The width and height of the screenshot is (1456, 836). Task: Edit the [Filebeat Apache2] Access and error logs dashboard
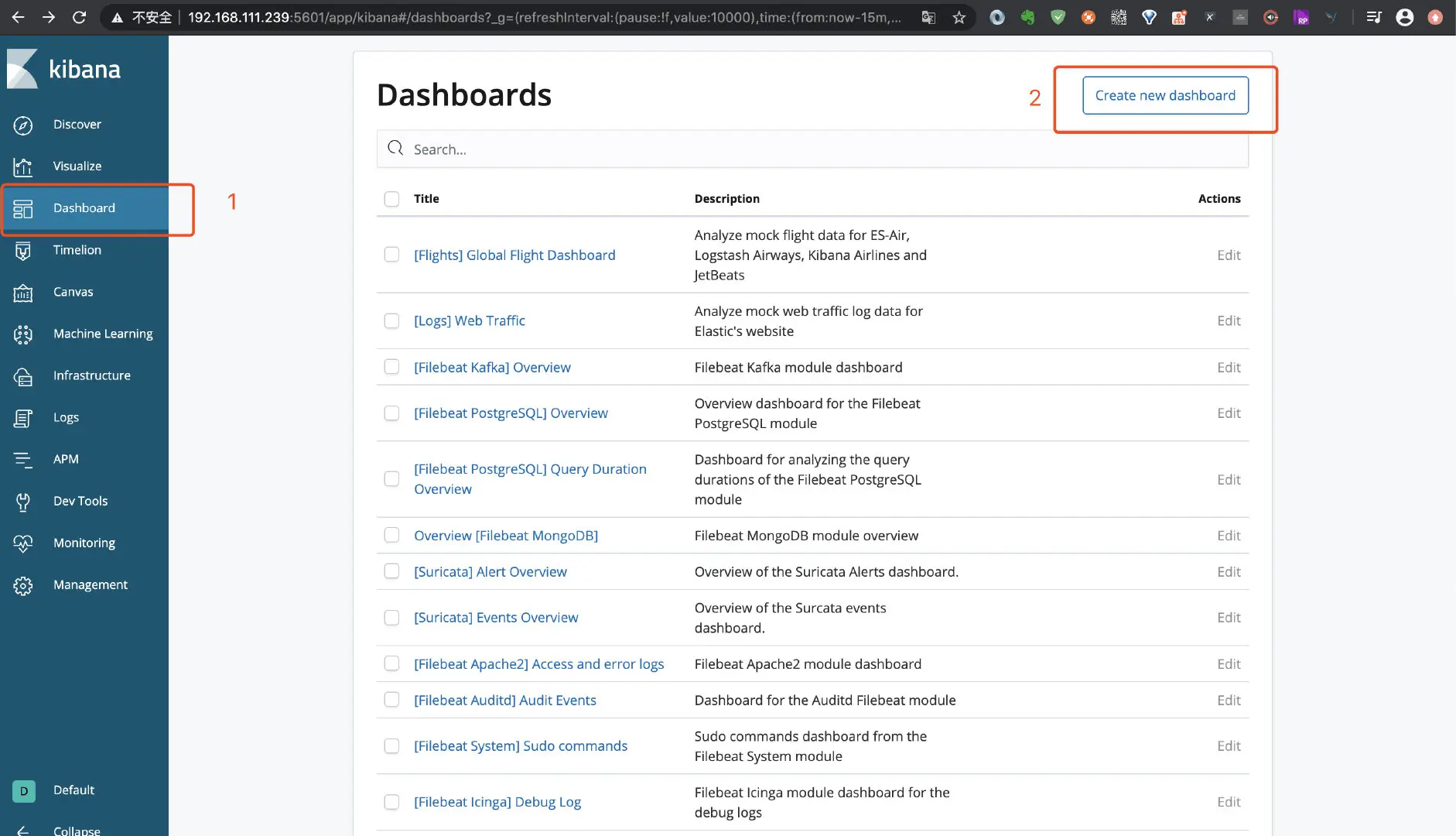pyautogui.click(x=1229, y=663)
